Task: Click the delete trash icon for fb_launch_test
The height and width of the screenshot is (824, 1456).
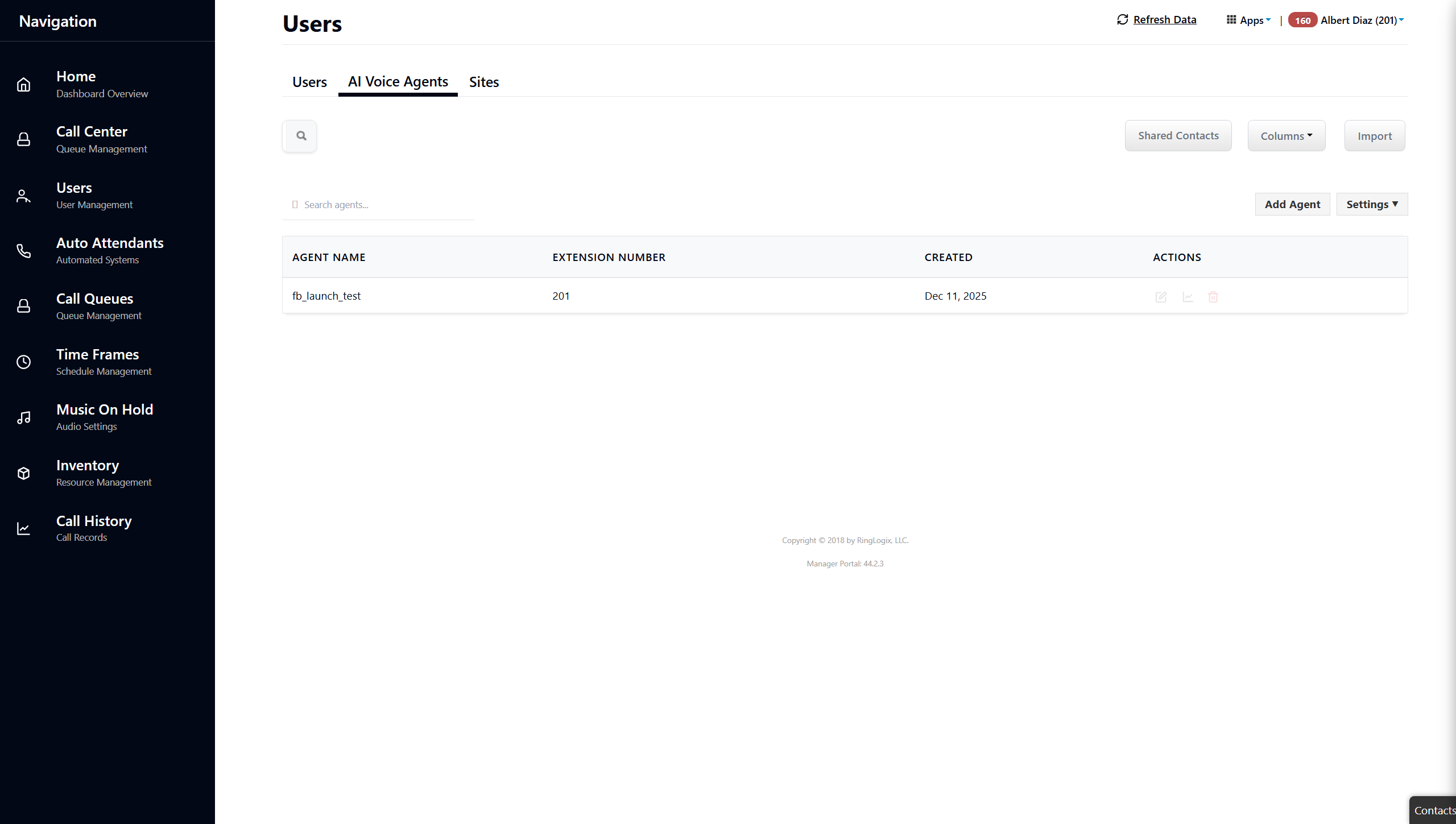Action: (x=1213, y=297)
